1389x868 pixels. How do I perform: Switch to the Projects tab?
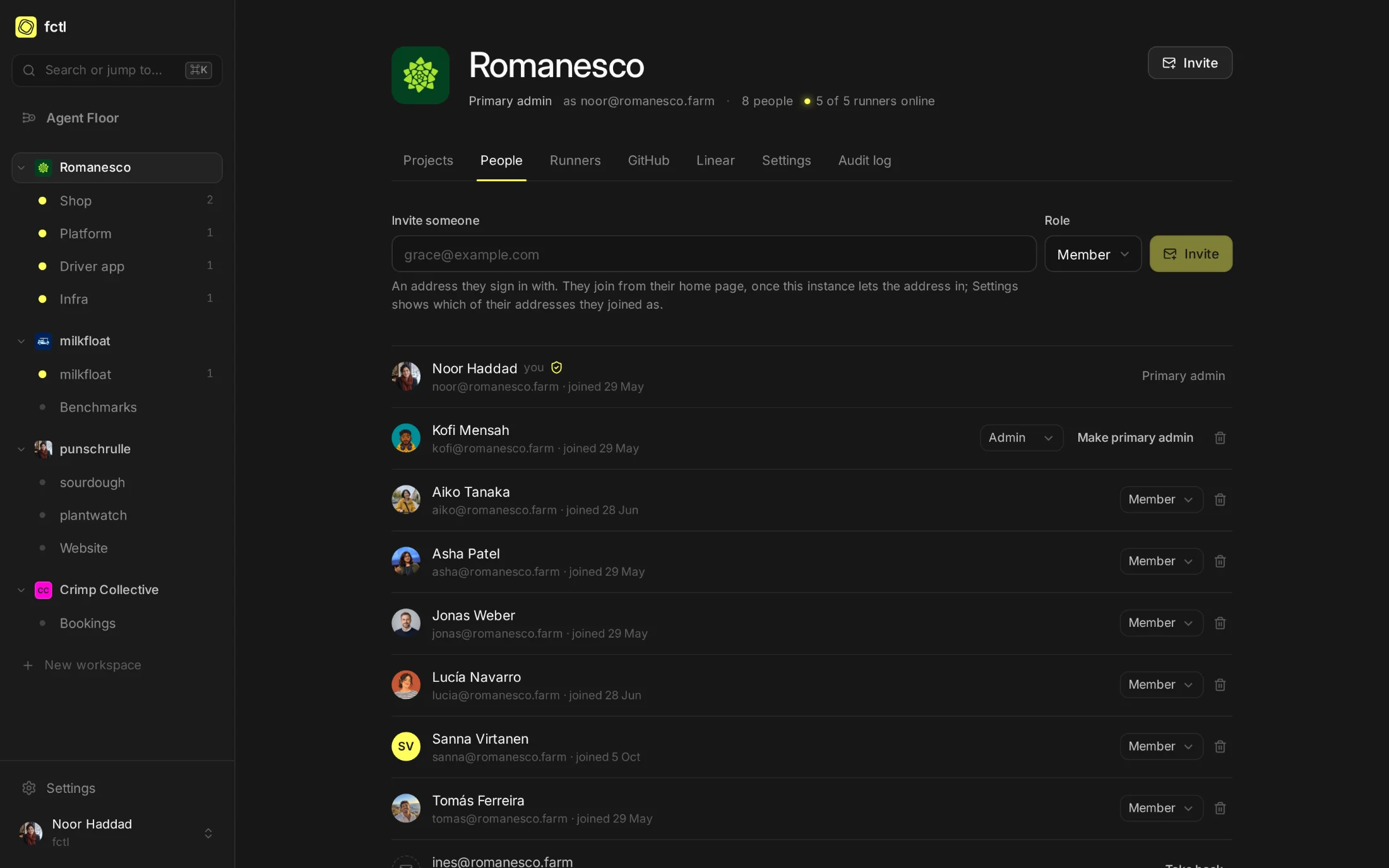click(x=428, y=160)
